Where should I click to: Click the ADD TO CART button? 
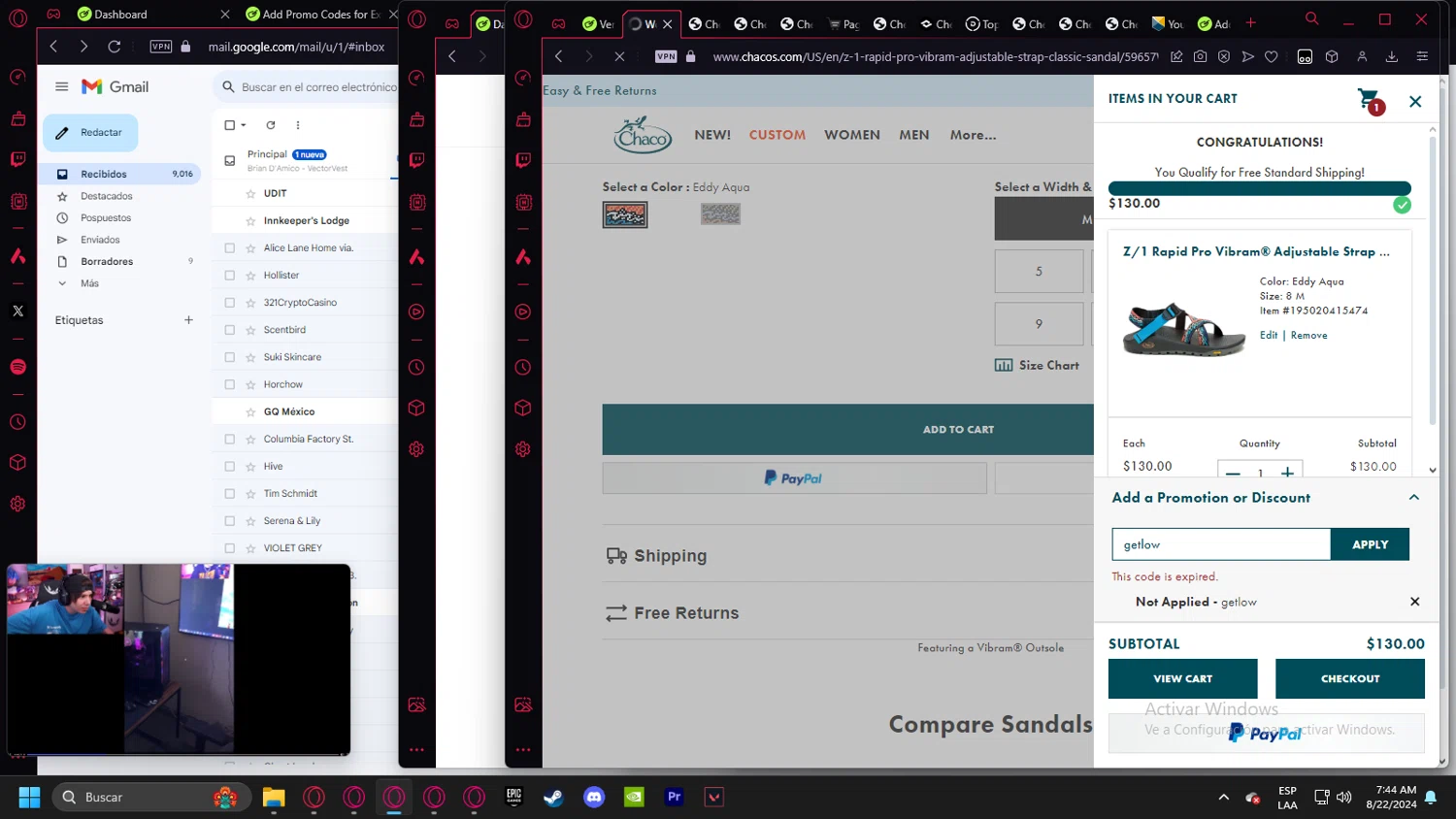coord(848,429)
